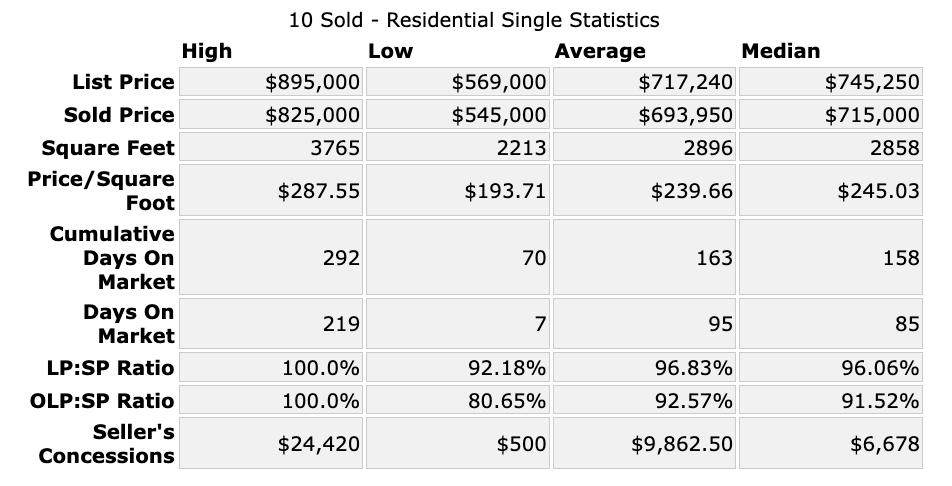Image resolution: width=952 pixels, height=486 pixels.
Task: Select the Average Cumulative Days On Market 163 cell
Action: (644, 258)
